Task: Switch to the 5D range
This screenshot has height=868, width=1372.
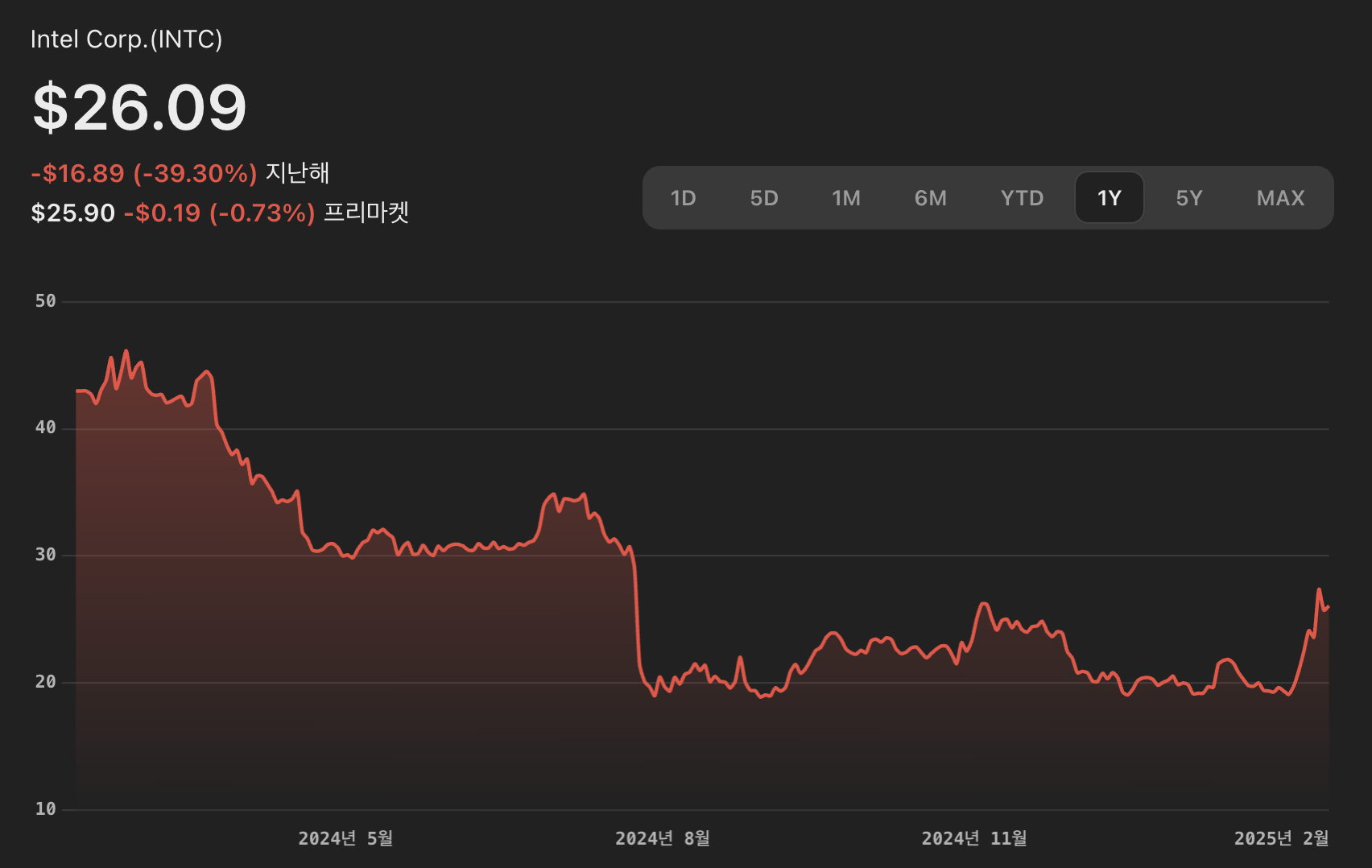Action: tap(764, 198)
